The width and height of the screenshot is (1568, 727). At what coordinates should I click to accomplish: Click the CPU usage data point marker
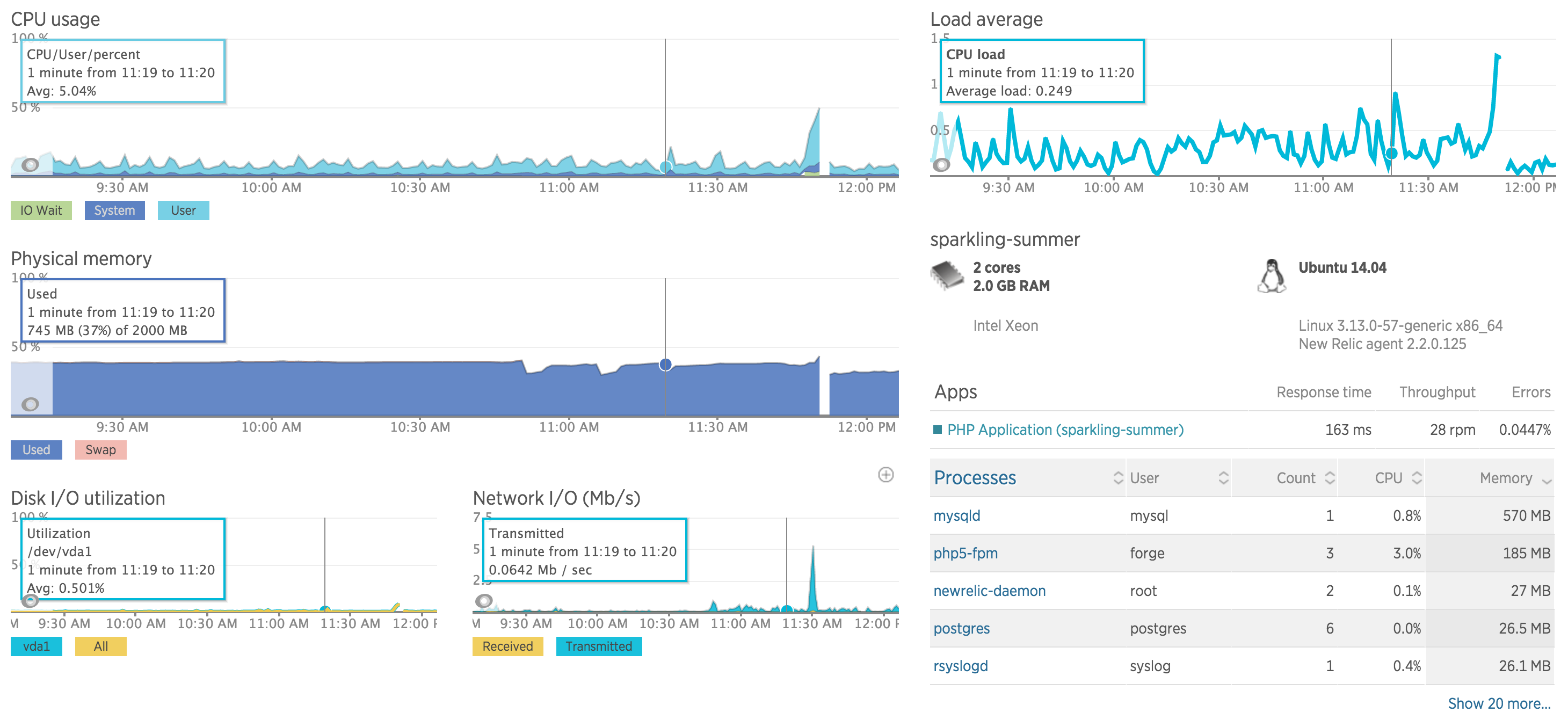(665, 166)
